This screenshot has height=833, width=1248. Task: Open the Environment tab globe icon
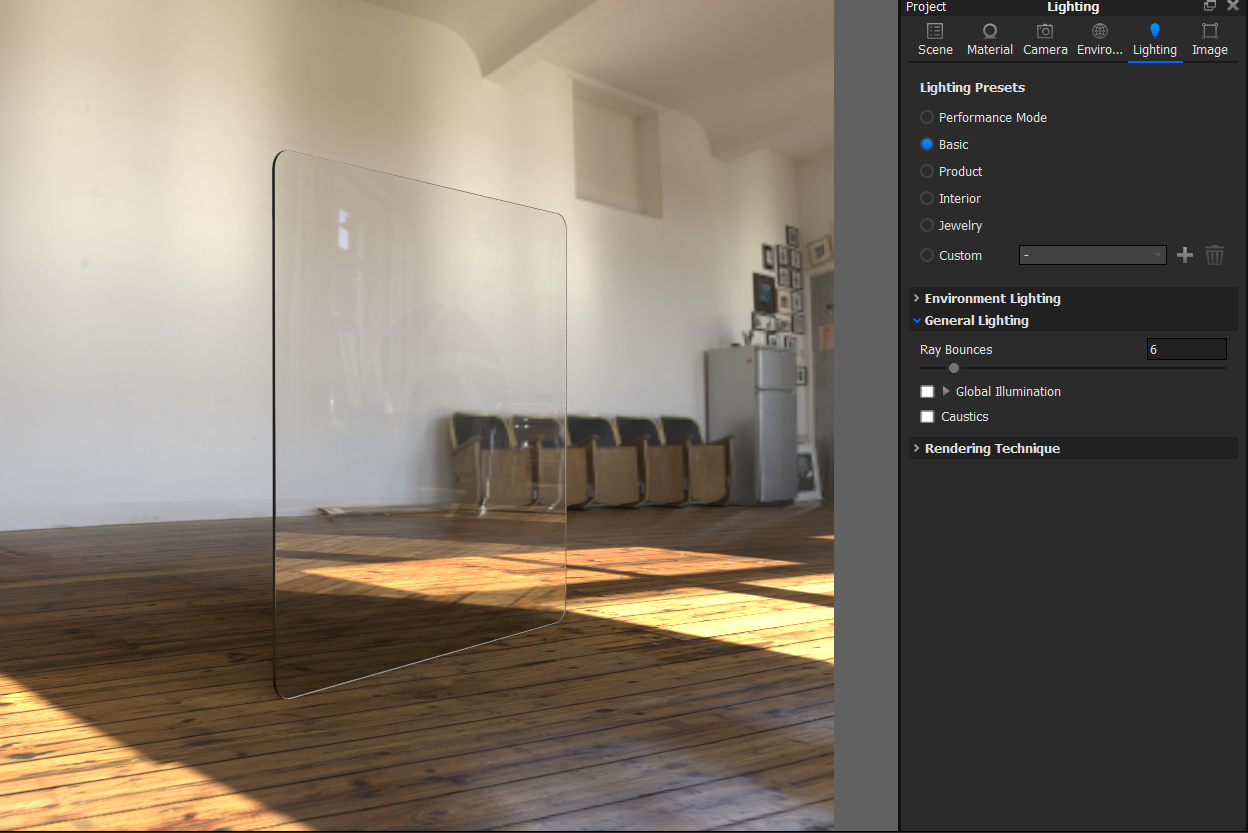(1100, 31)
